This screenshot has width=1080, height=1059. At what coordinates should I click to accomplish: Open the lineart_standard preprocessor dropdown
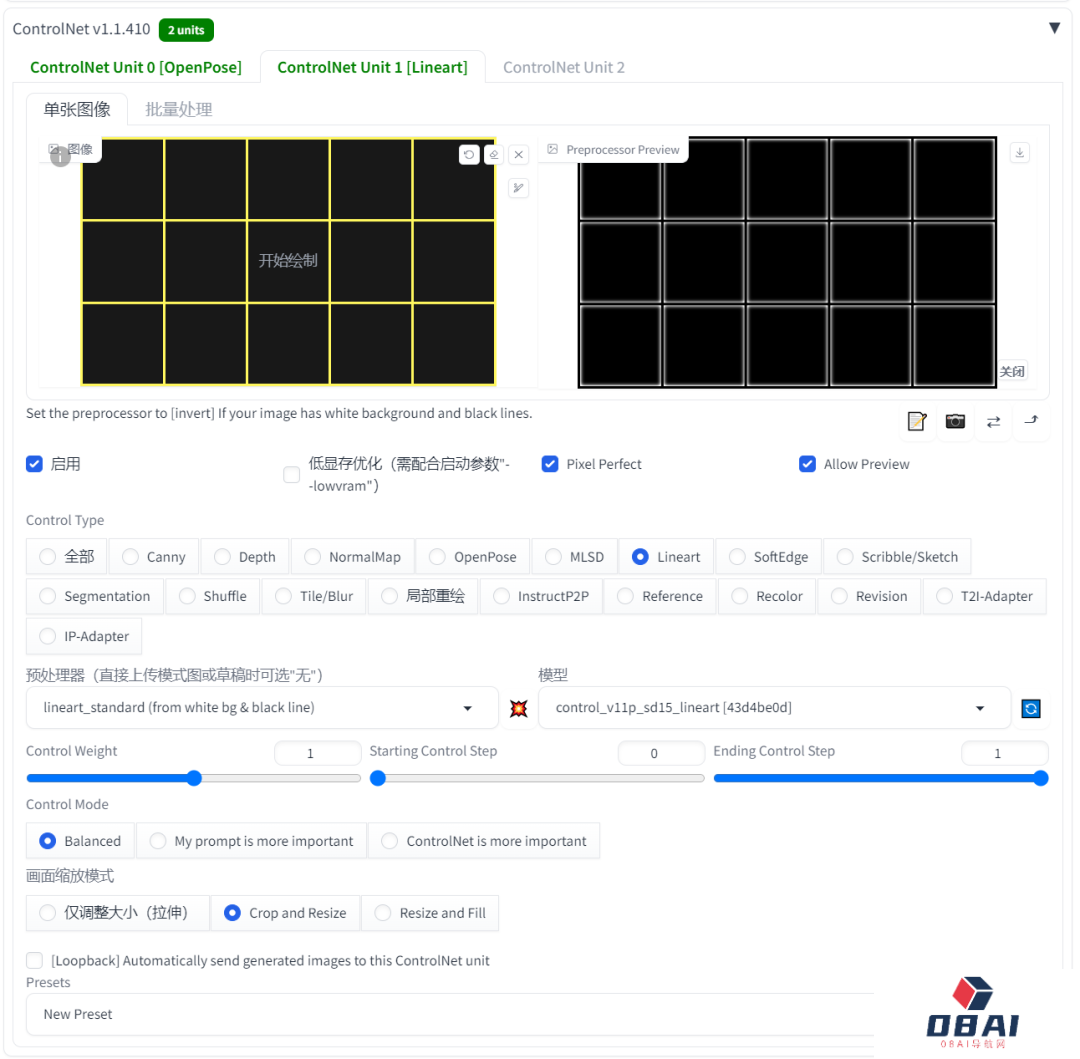[262, 708]
